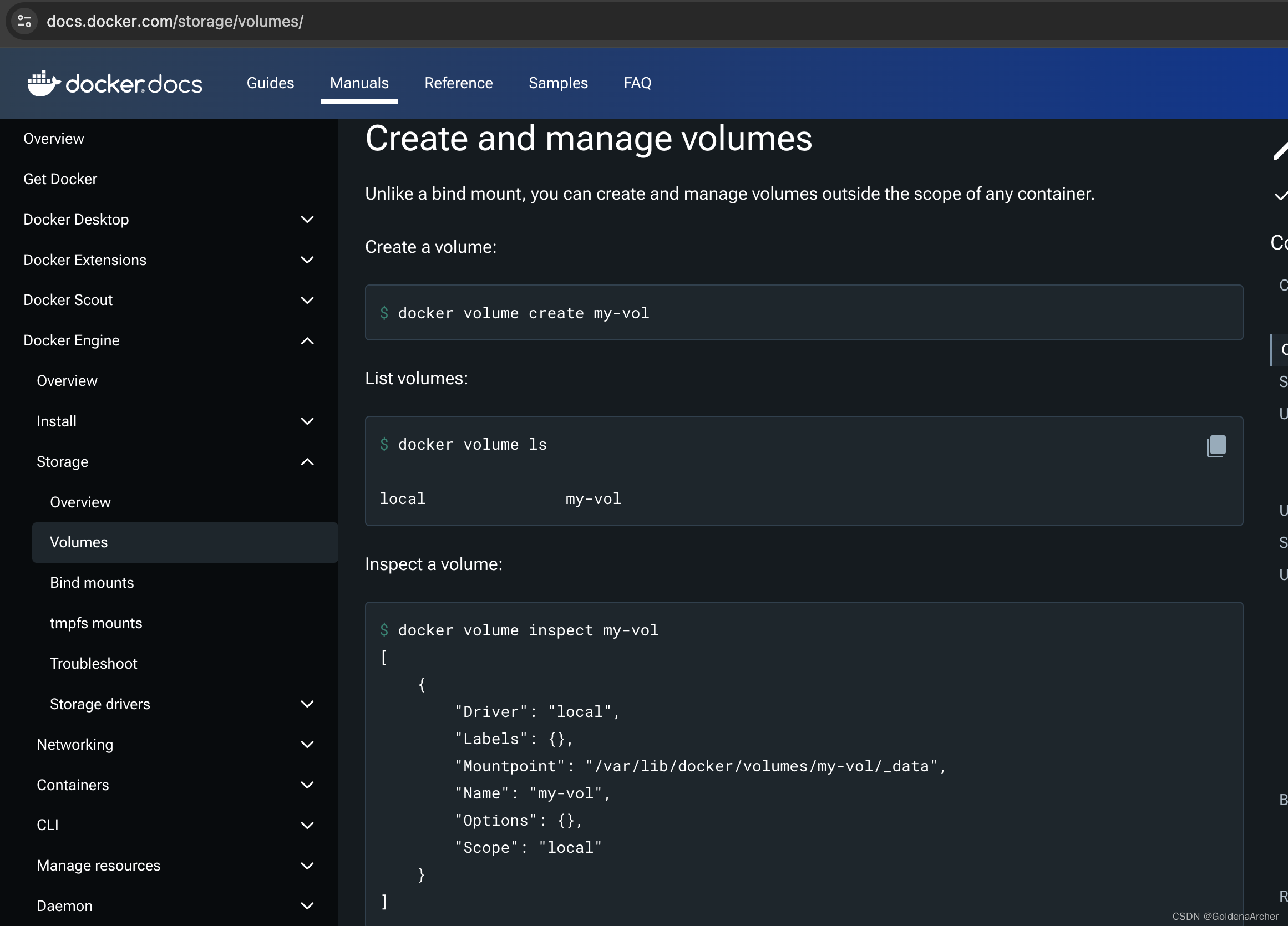Open the tmpfs mounts page
Image resolution: width=1288 pixels, height=926 pixels.
(x=96, y=623)
